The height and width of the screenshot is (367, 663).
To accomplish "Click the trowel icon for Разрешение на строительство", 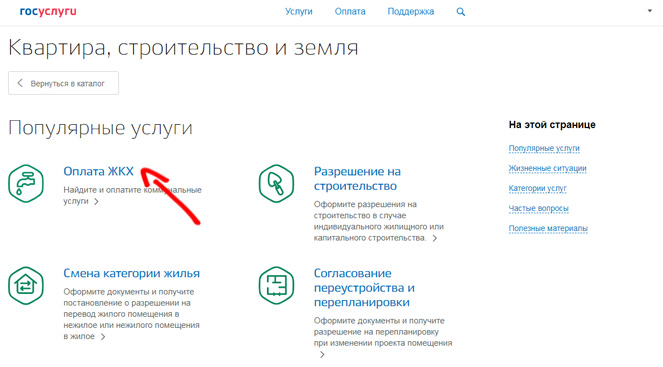I will 276,184.
